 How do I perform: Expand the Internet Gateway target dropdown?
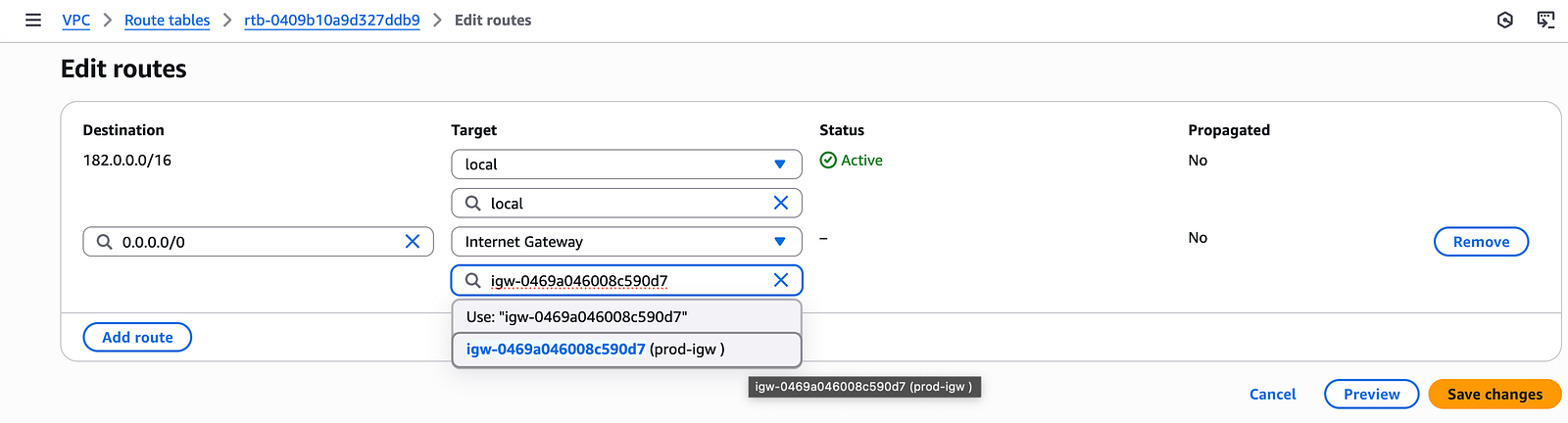click(x=626, y=242)
